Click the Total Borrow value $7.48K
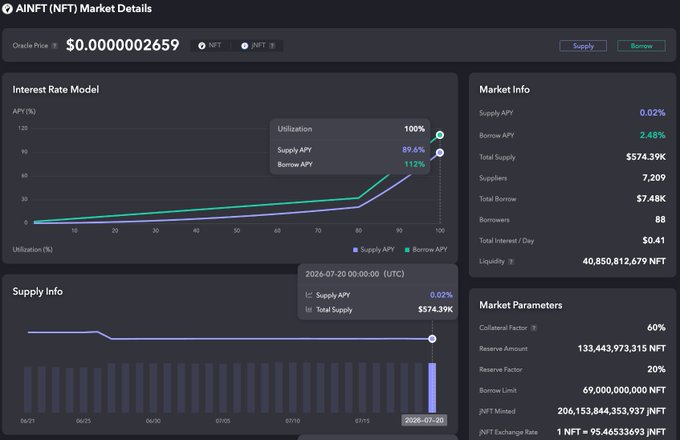 (651, 199)
